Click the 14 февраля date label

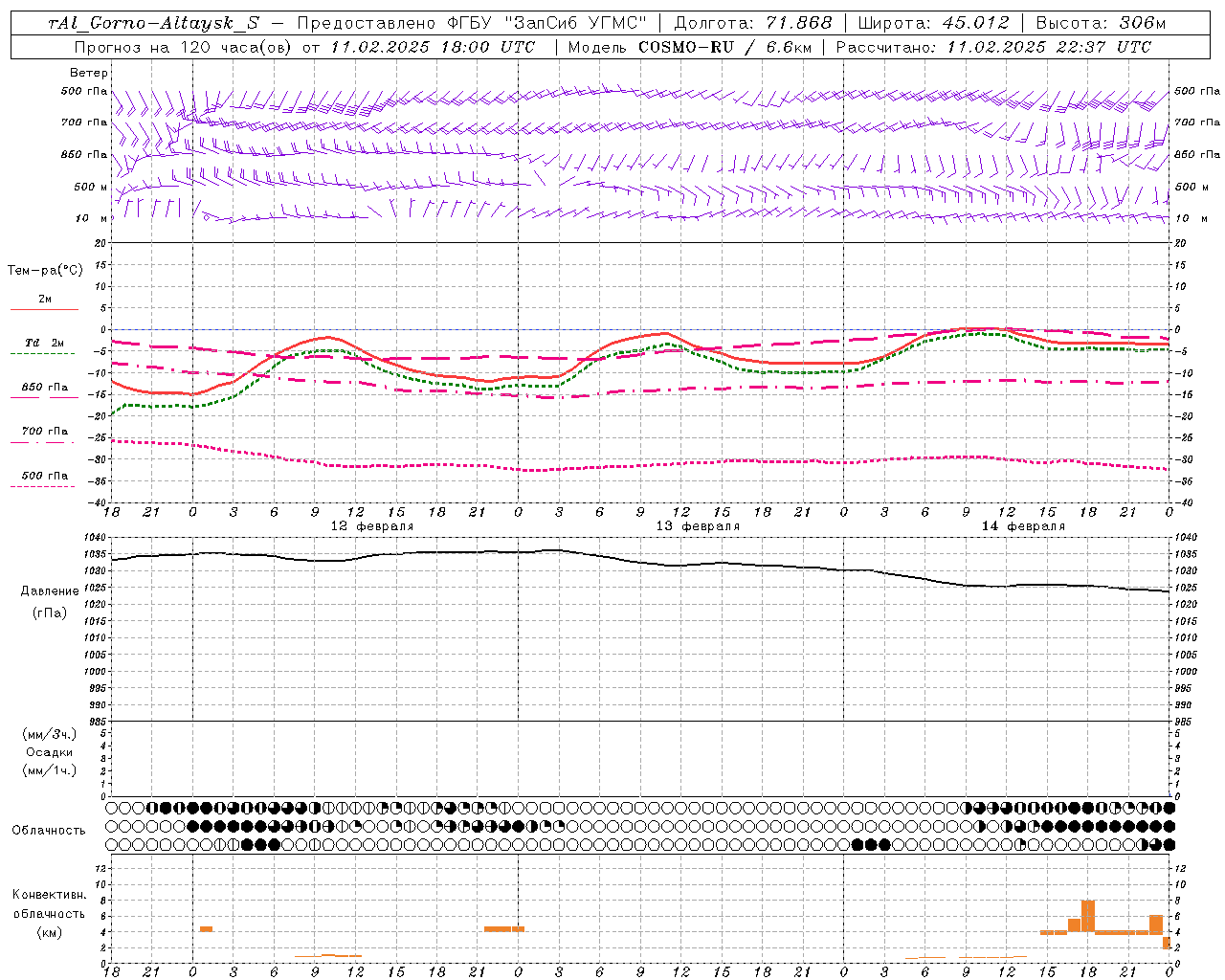[1023, 526]
